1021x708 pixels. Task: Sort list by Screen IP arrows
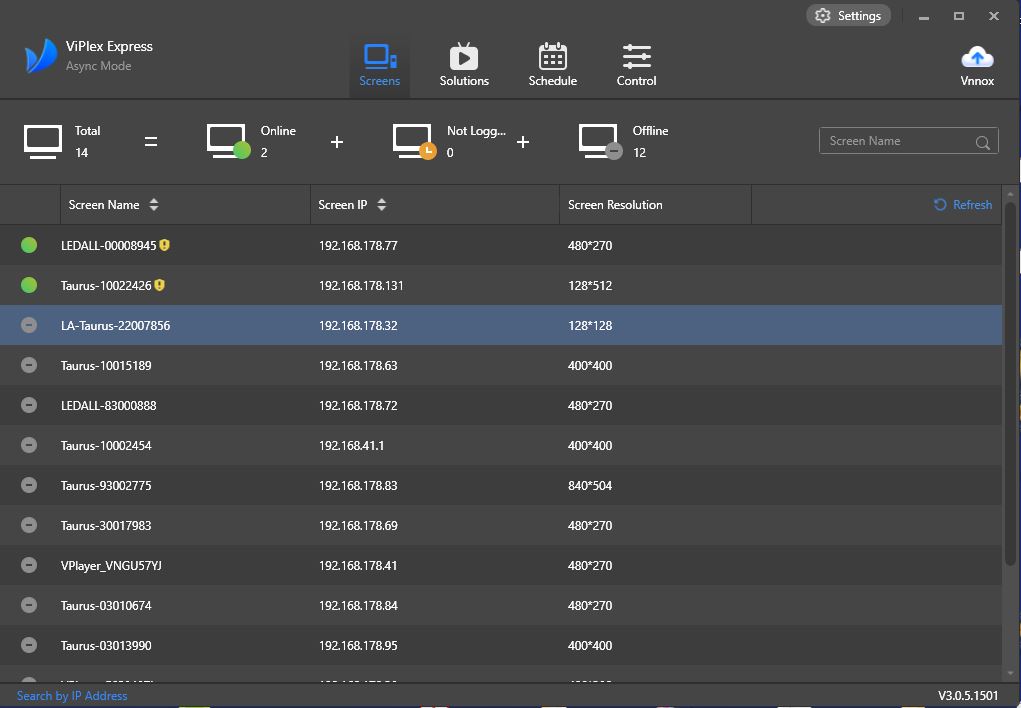[382, 205]
